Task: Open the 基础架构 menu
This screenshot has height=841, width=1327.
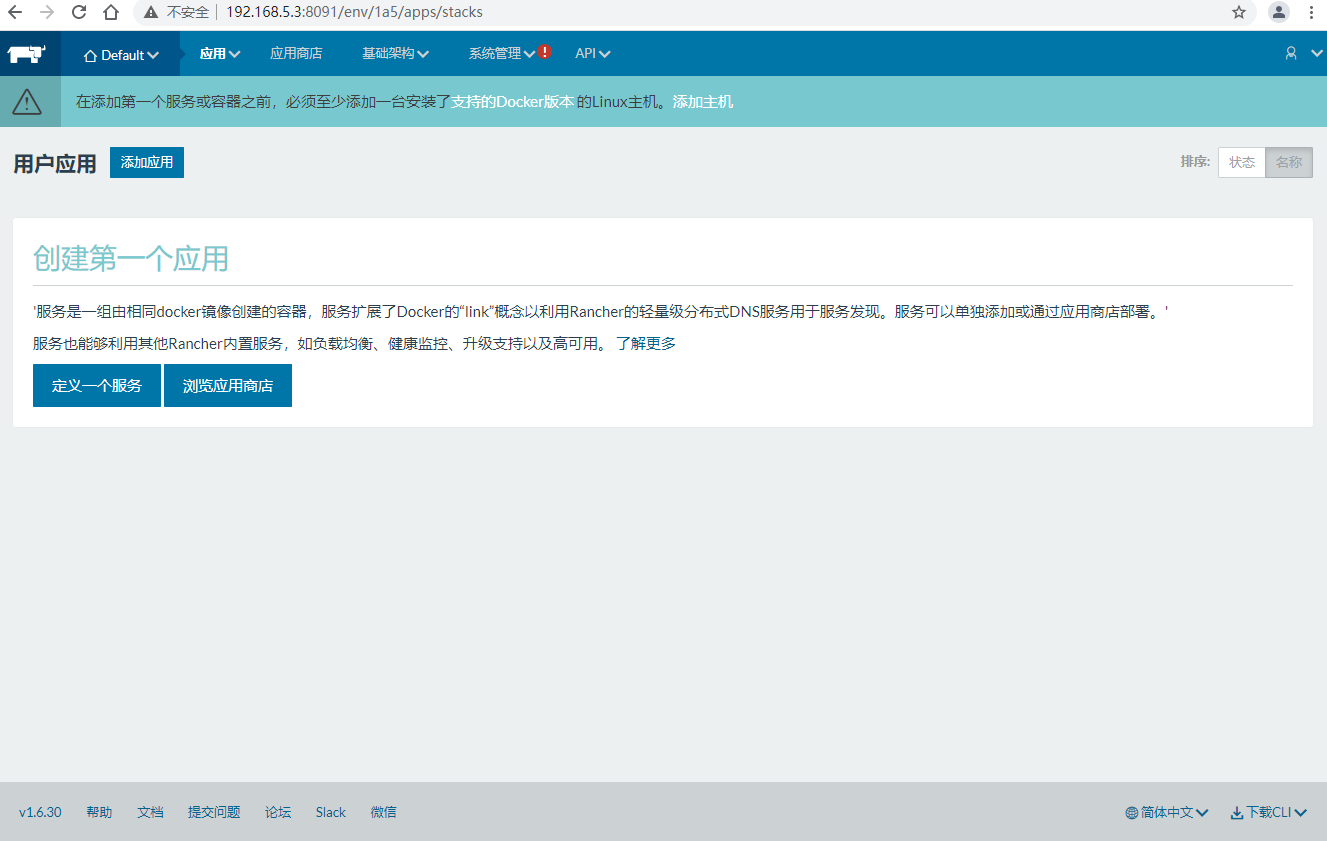Action: [395, 54]
